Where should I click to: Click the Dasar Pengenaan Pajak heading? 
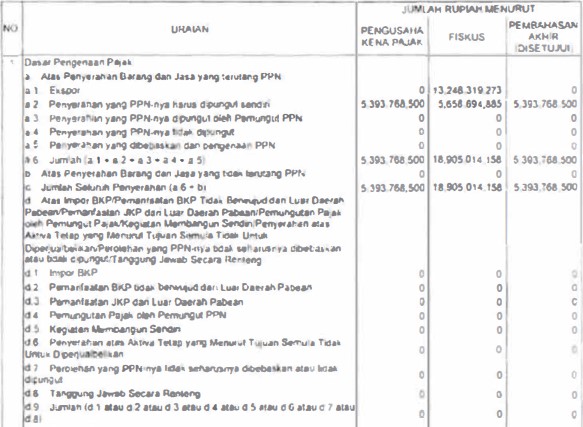click(78, 62)
